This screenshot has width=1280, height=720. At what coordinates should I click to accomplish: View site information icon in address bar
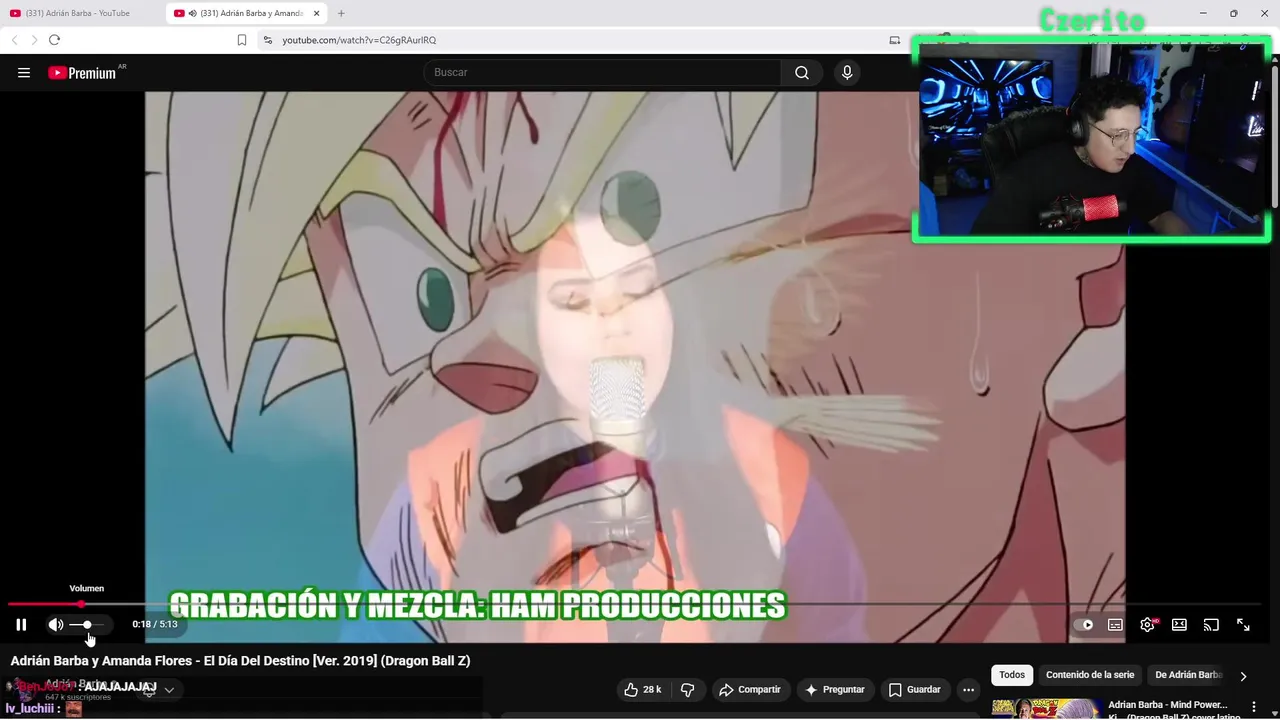coord(267,40)
